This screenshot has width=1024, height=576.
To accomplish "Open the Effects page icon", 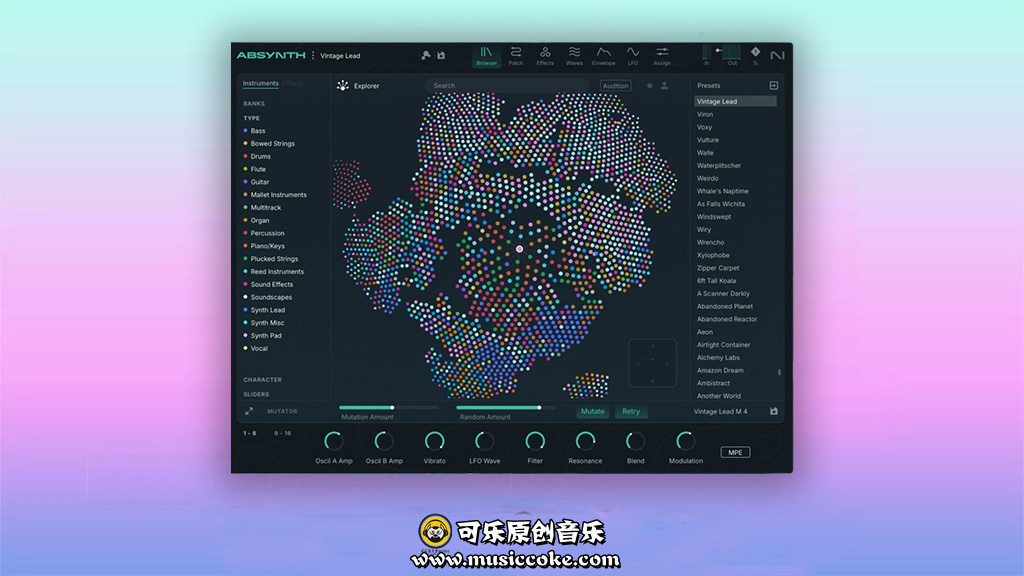I will pyautogui.click(x=545, y=55).
